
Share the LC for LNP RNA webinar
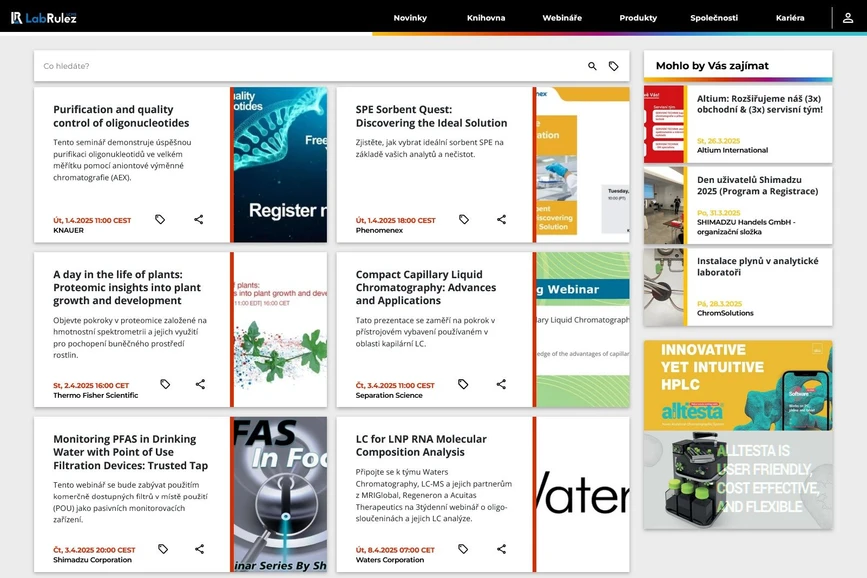click(501, 549)
